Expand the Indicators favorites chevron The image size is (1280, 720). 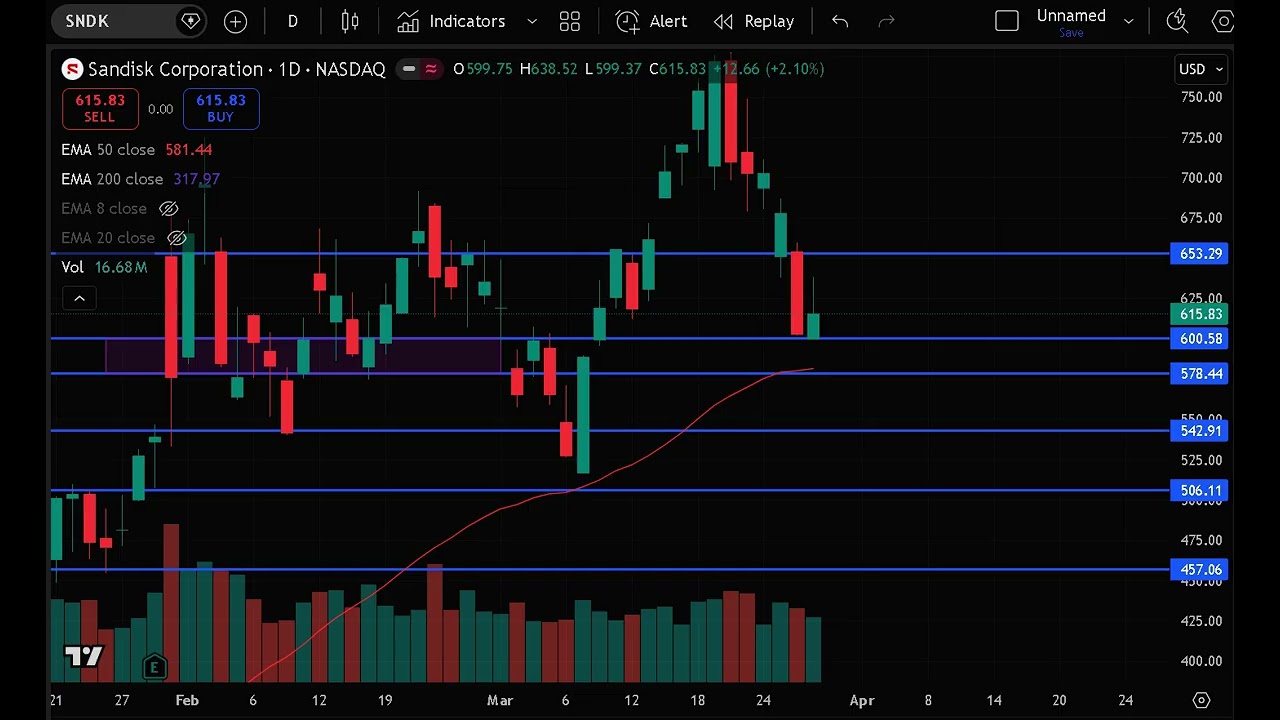[532, 21]
